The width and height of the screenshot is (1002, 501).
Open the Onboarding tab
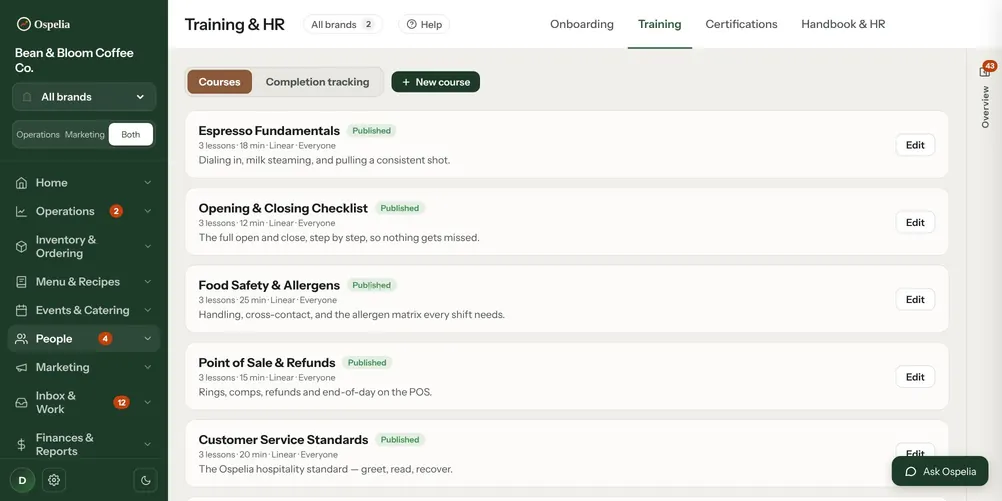click(x=582, y=24)
